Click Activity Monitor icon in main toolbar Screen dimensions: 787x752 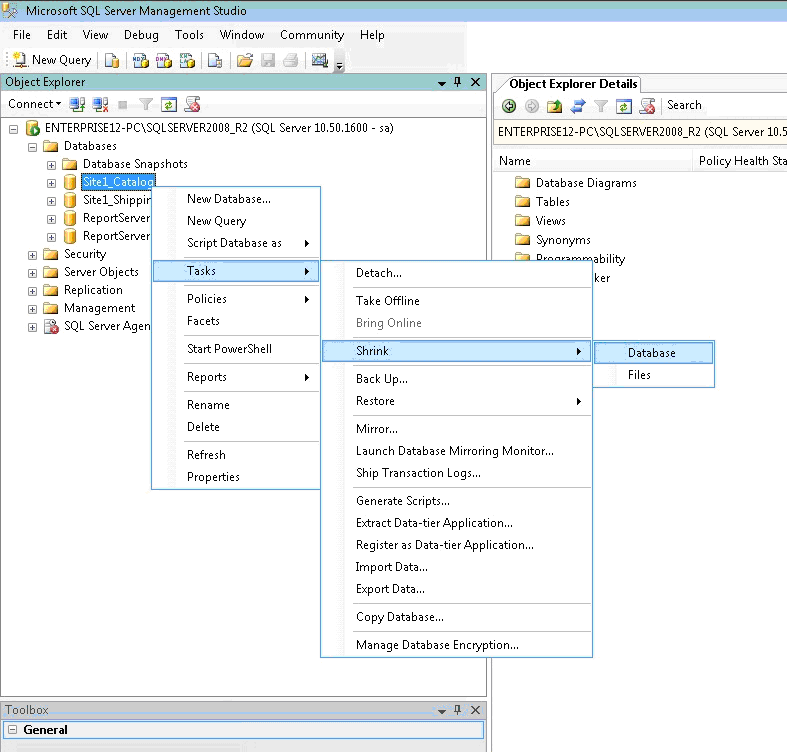coord(320,60)
